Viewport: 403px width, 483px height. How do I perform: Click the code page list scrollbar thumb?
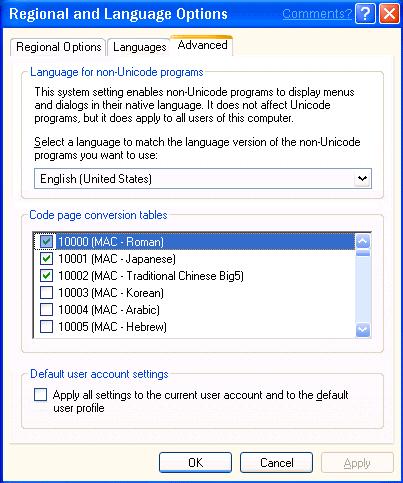click(x=363, y=253)
